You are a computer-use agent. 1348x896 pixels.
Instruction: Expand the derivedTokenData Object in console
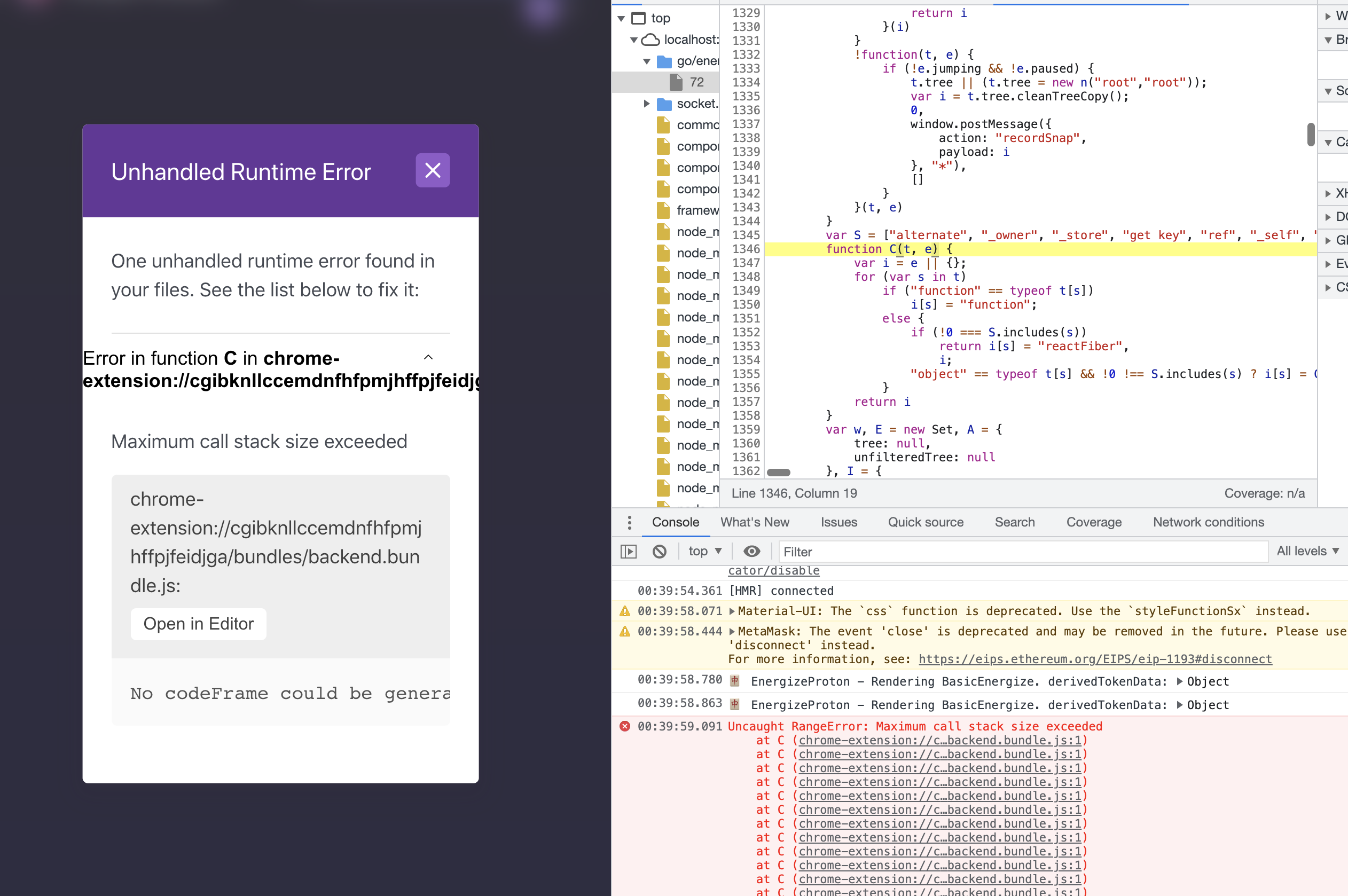(x=1179, y=681)
